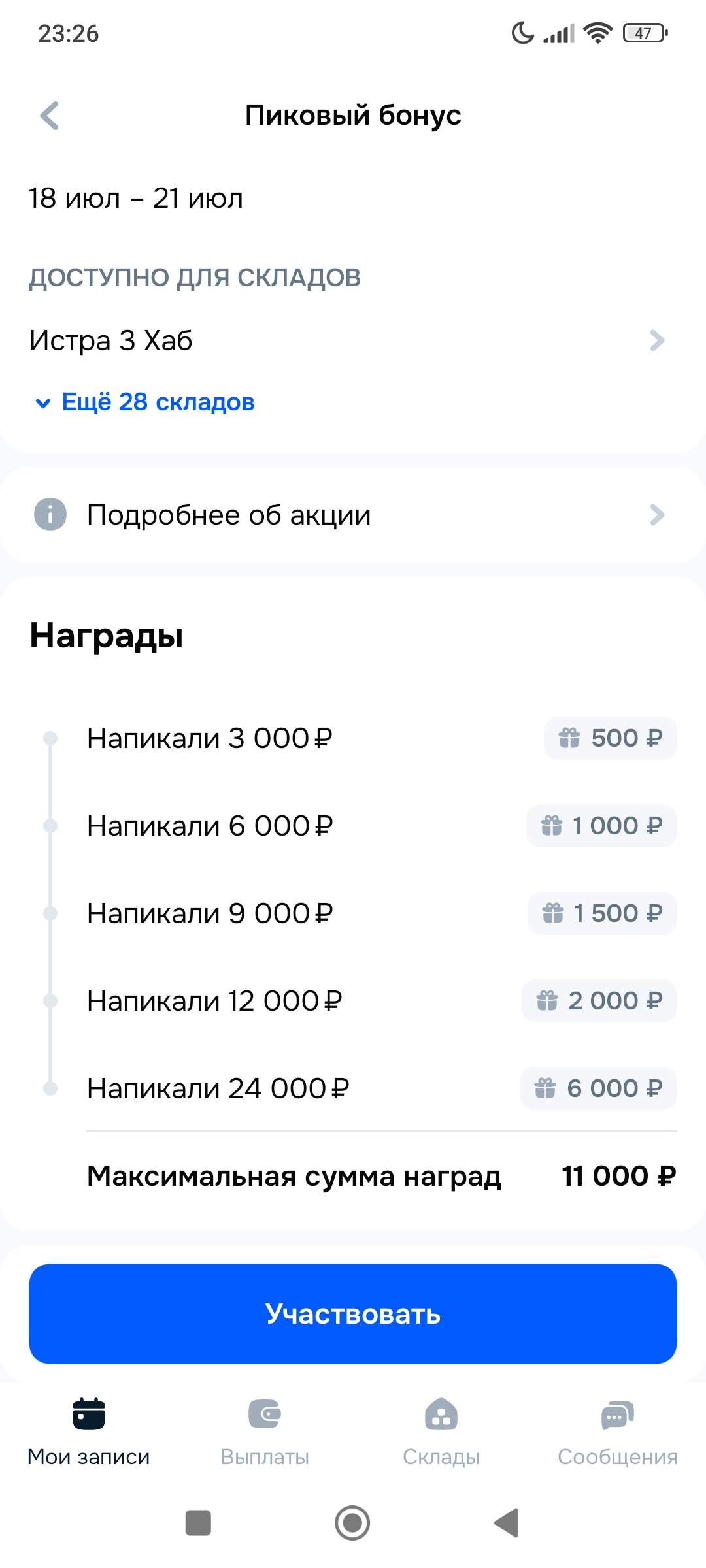The height and width of the screenshot is (1568, 706).
Task: Tap the 1 000 ₽ reward badge
Action: click(x=601, y=826)
